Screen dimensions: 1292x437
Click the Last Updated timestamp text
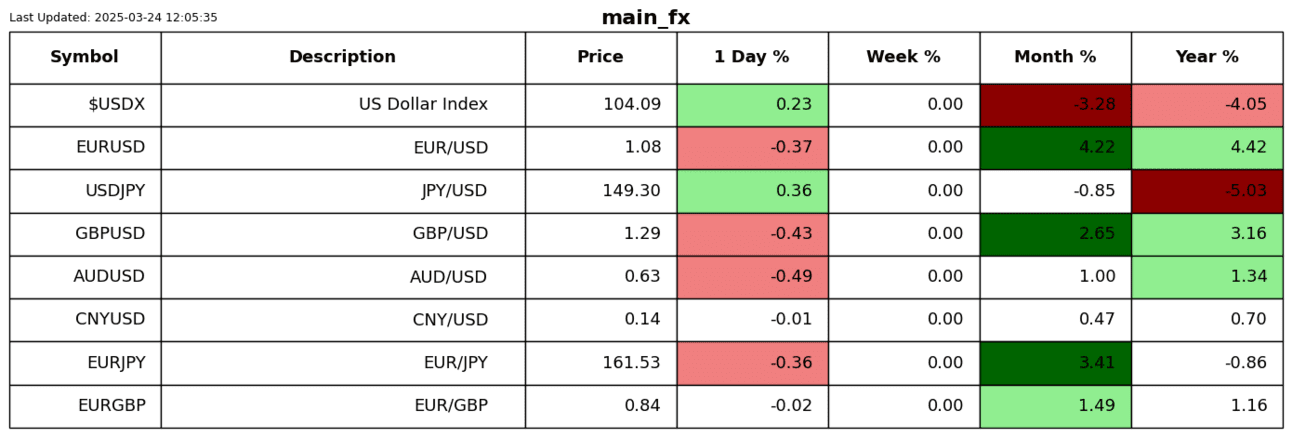click(x=113, y=17)
